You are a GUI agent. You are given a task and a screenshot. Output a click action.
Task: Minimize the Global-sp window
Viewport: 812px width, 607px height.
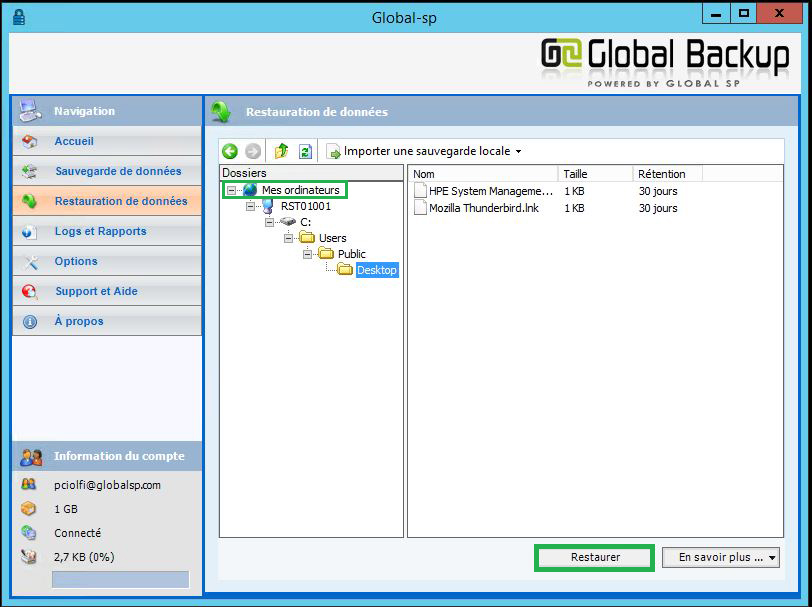716,14
